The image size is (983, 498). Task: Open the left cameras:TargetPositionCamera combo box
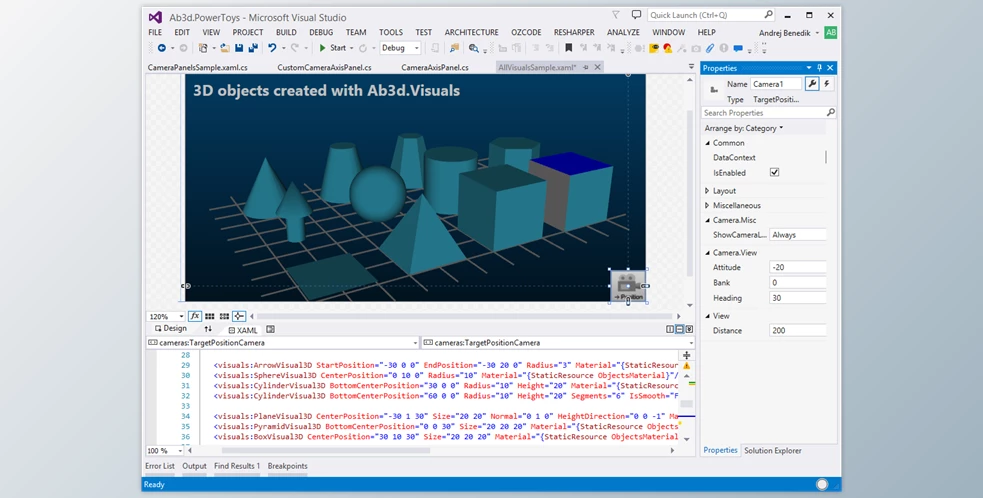(283, 343)
